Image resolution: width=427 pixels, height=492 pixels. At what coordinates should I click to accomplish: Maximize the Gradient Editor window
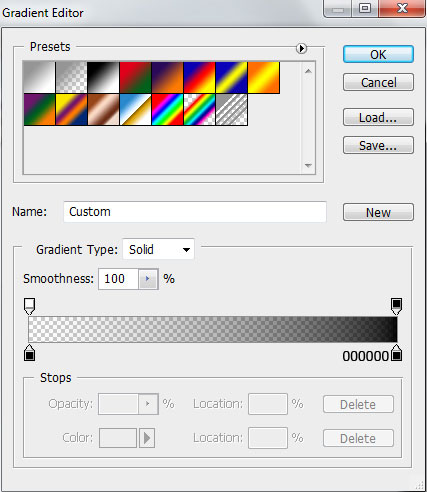(x=365, y=8)
